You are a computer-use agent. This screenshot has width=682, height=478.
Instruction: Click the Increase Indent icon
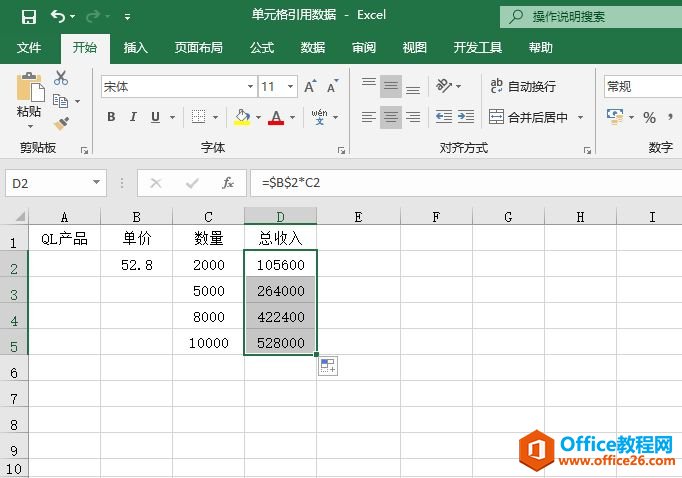(467, 117)
